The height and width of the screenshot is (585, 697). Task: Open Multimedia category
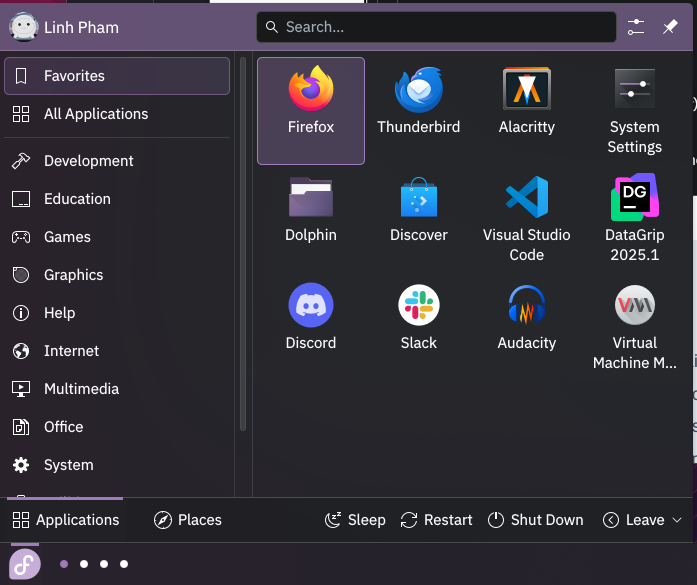point(117,389)
